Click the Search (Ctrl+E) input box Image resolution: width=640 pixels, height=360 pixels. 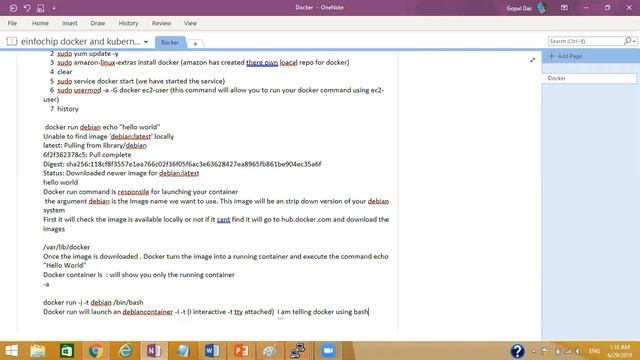(x=585, y=41)
